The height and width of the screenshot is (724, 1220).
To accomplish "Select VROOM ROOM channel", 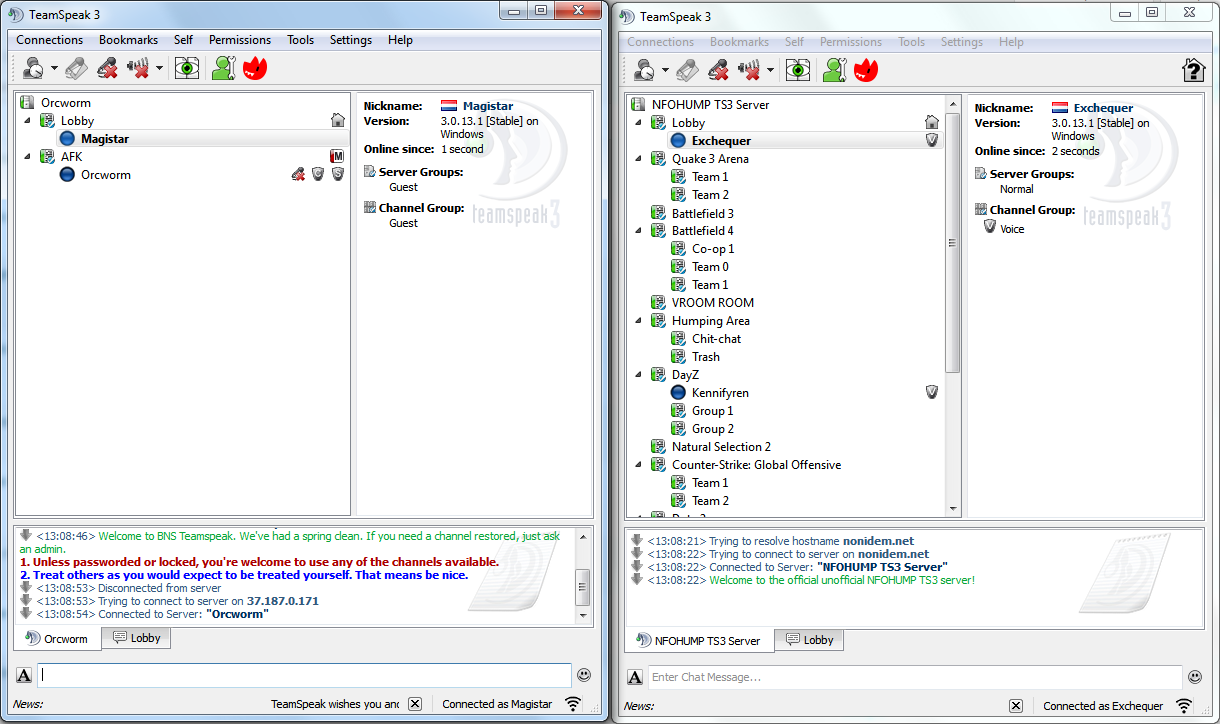I will click(713, 302).
